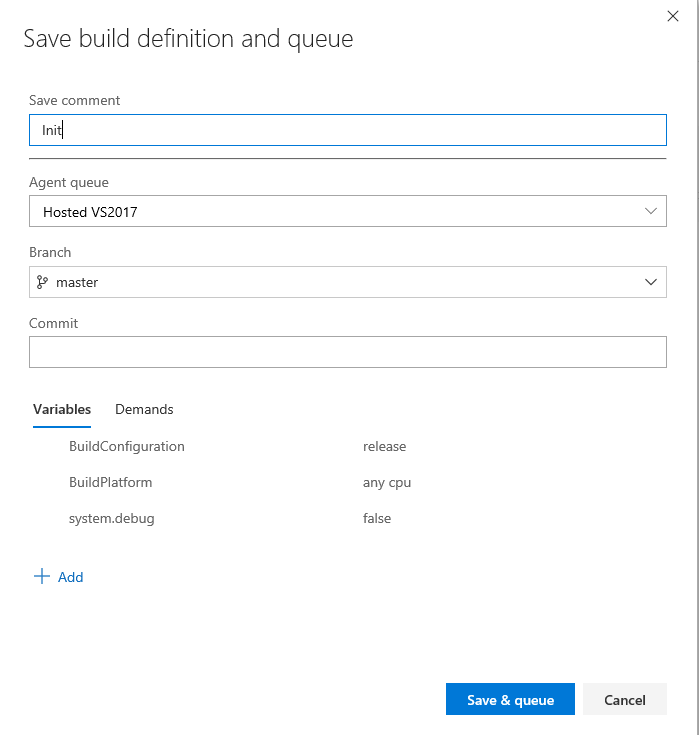The height and width of the screenshot is (735, 699).
Task: Cancel the save and queue dialog
Action: [x=624, y=700]
